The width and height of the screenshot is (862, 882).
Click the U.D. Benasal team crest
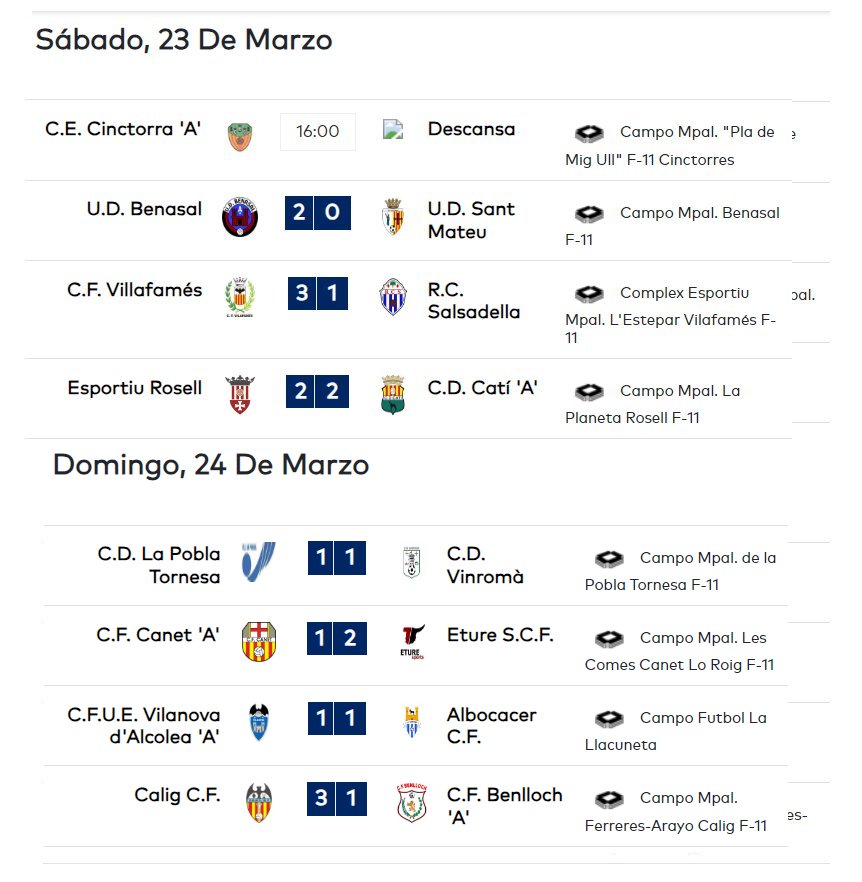click(x=240, y=217)
